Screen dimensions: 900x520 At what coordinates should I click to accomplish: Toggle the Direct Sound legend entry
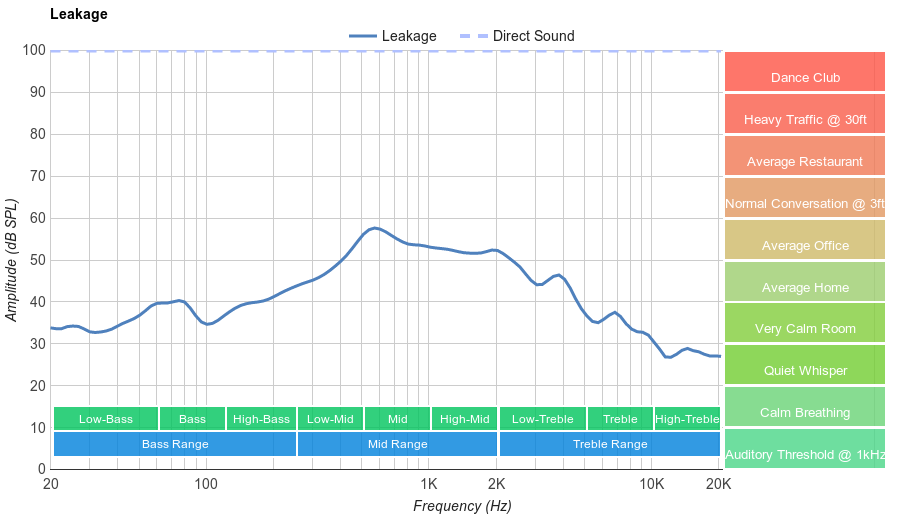531,36
